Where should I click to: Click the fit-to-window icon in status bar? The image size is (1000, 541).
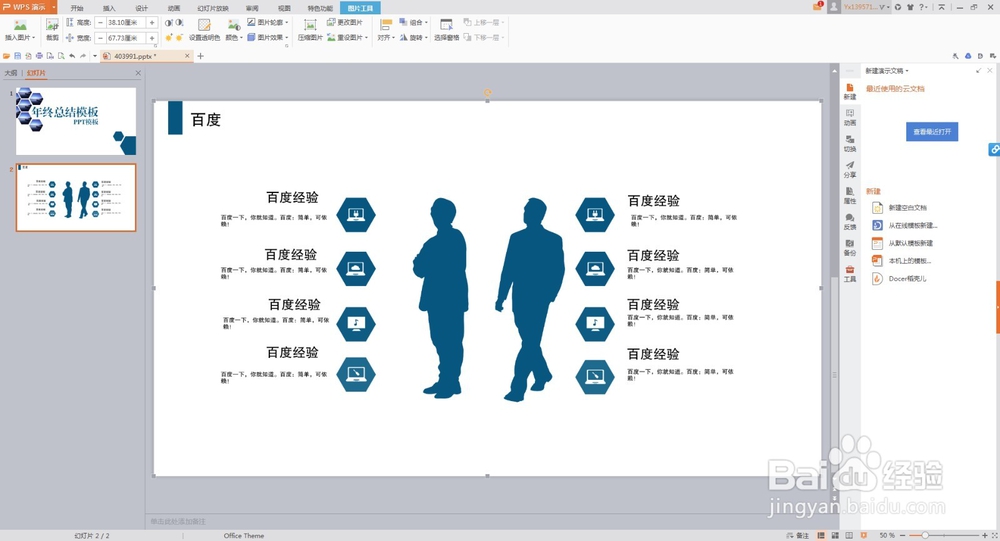pos(994,535)
